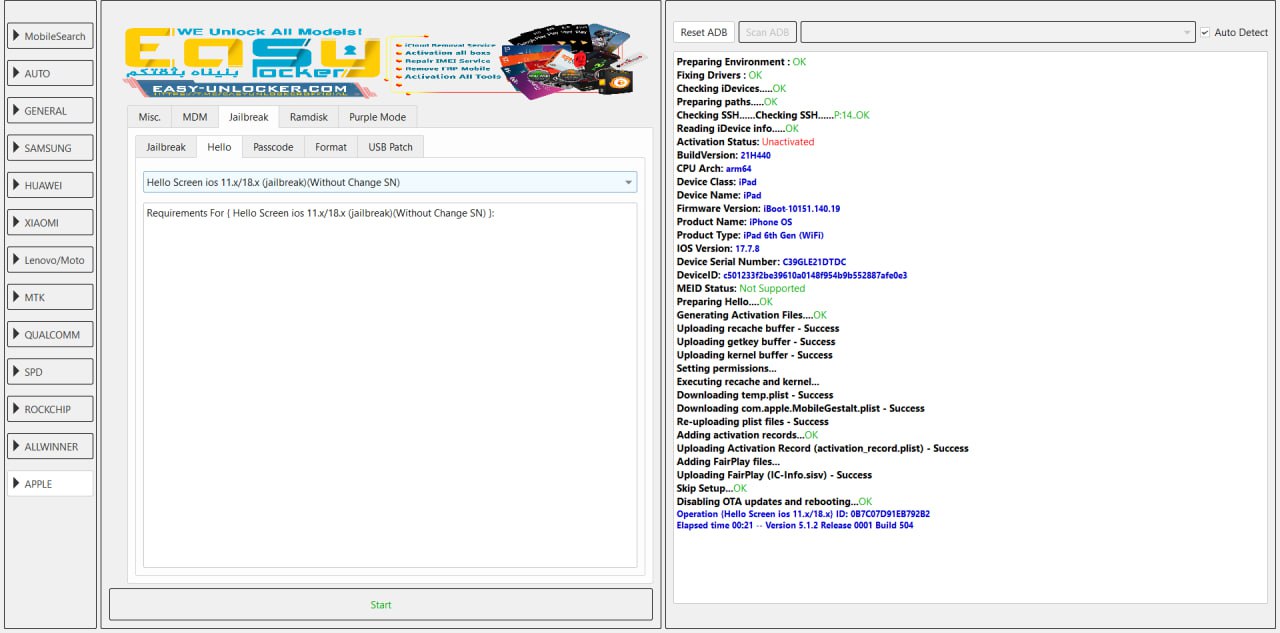The height and width of the screenshot is (633, 1280).
Task: Click the Reset ADB button
Action: tap(704, 32)
